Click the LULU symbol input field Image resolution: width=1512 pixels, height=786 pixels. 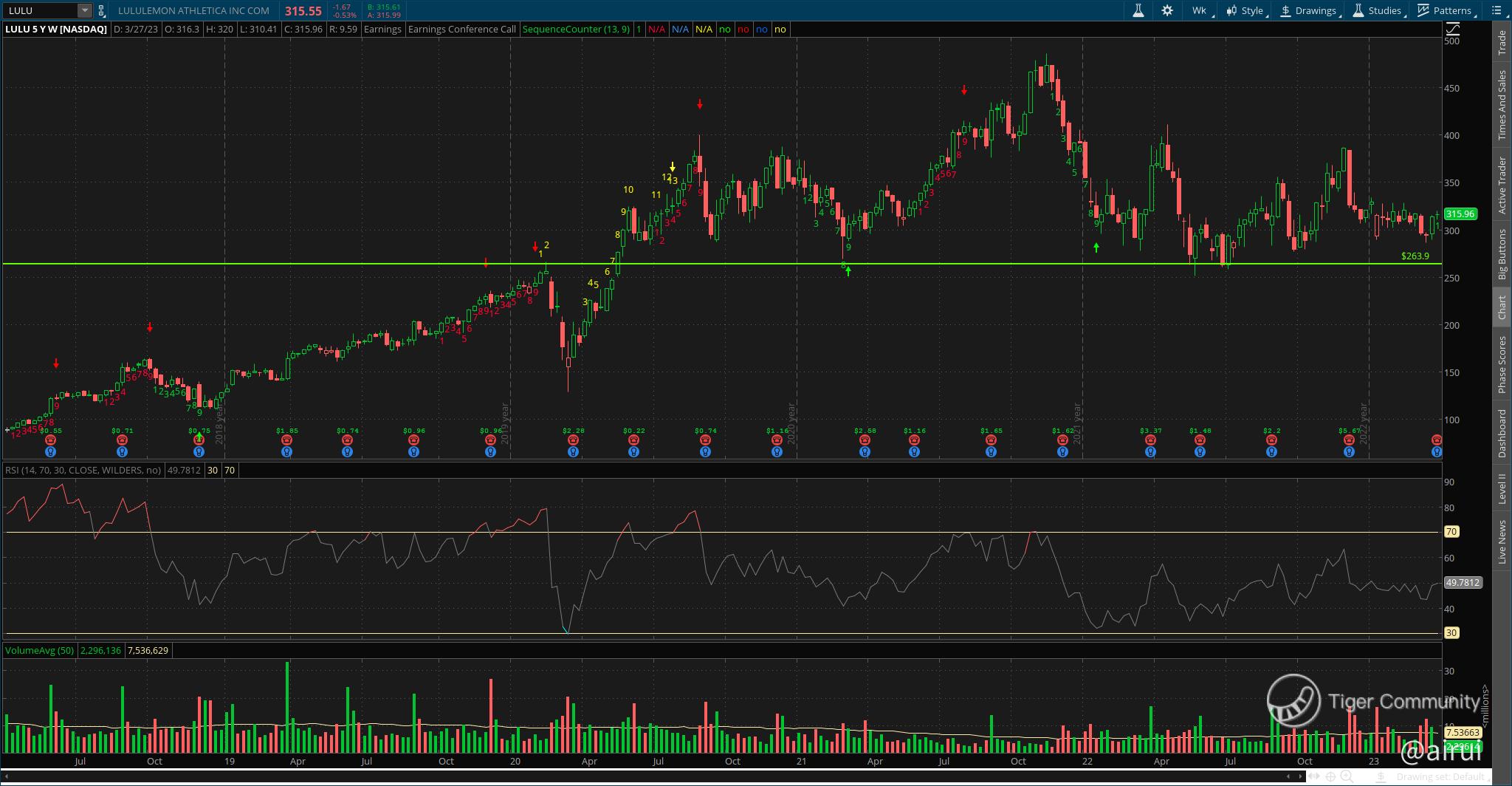tap(41, 10)
